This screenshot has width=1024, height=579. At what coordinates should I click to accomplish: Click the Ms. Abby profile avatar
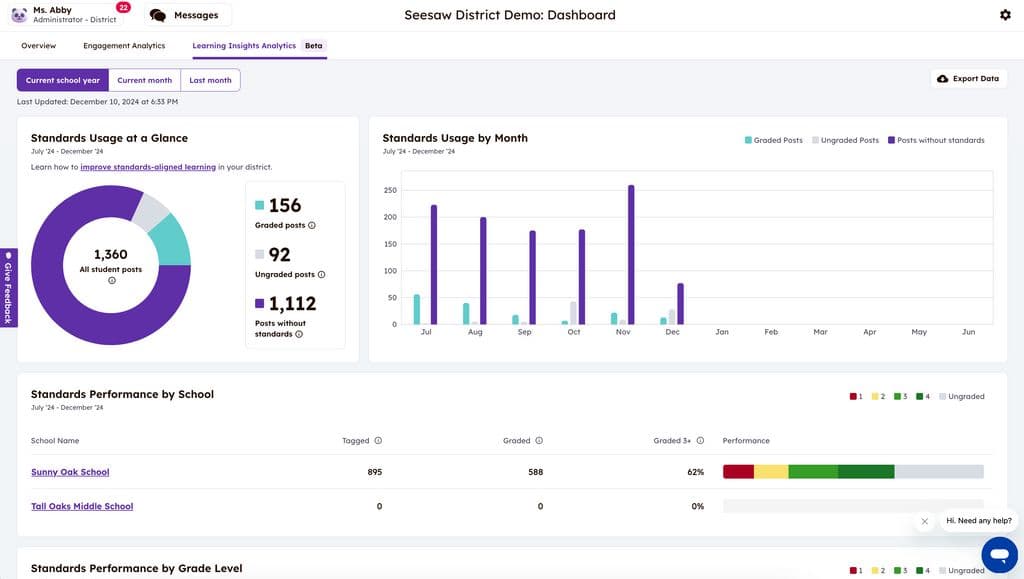pyautogui.click(x=19, y=15)
